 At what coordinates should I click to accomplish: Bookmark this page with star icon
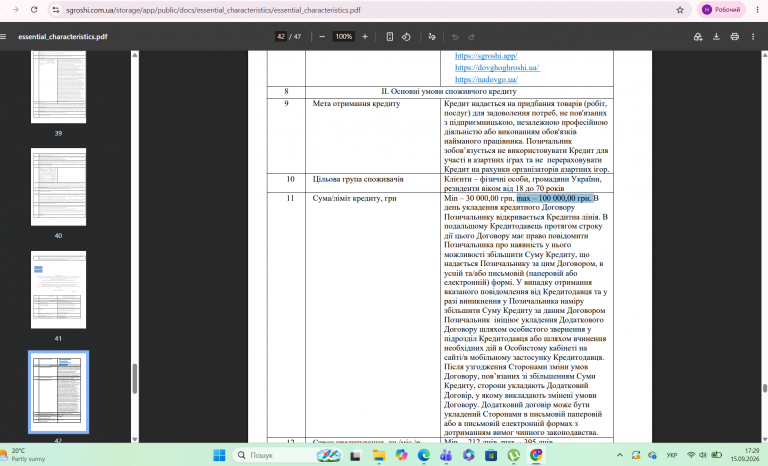pyautogui.click(x=680, y=10)
